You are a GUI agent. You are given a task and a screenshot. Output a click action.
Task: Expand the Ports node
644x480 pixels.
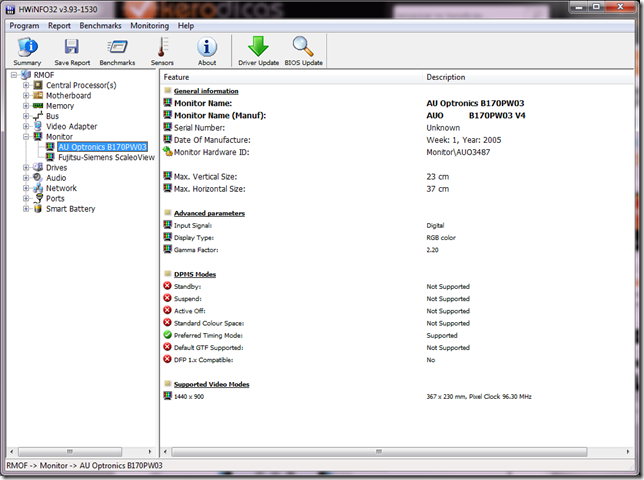[x=26, y=198]
